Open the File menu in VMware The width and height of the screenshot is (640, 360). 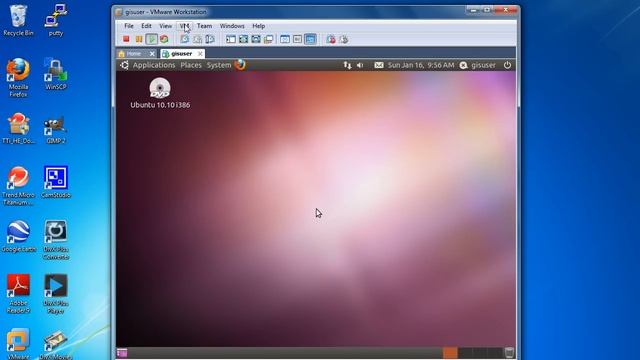pyautogui.click(x=129, y=26)
